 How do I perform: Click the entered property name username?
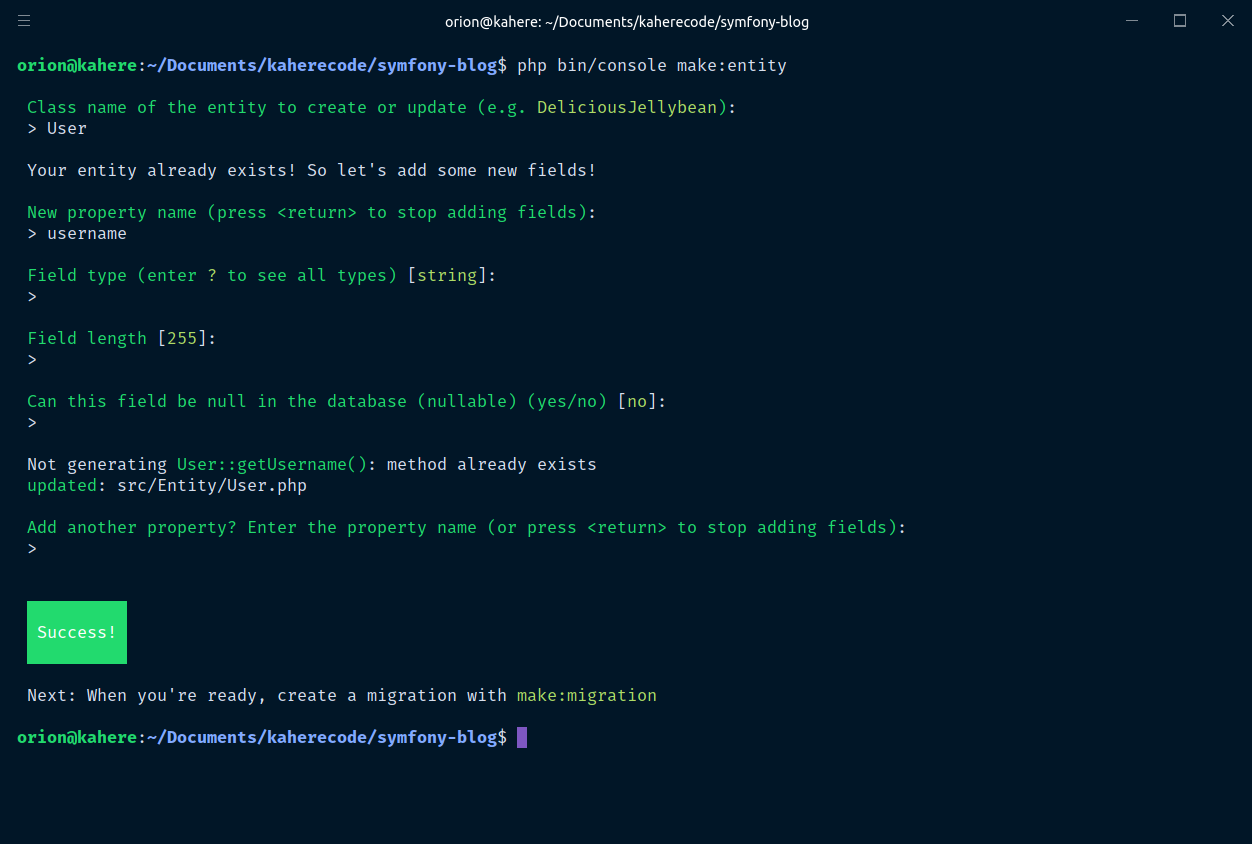click(87, 234)
